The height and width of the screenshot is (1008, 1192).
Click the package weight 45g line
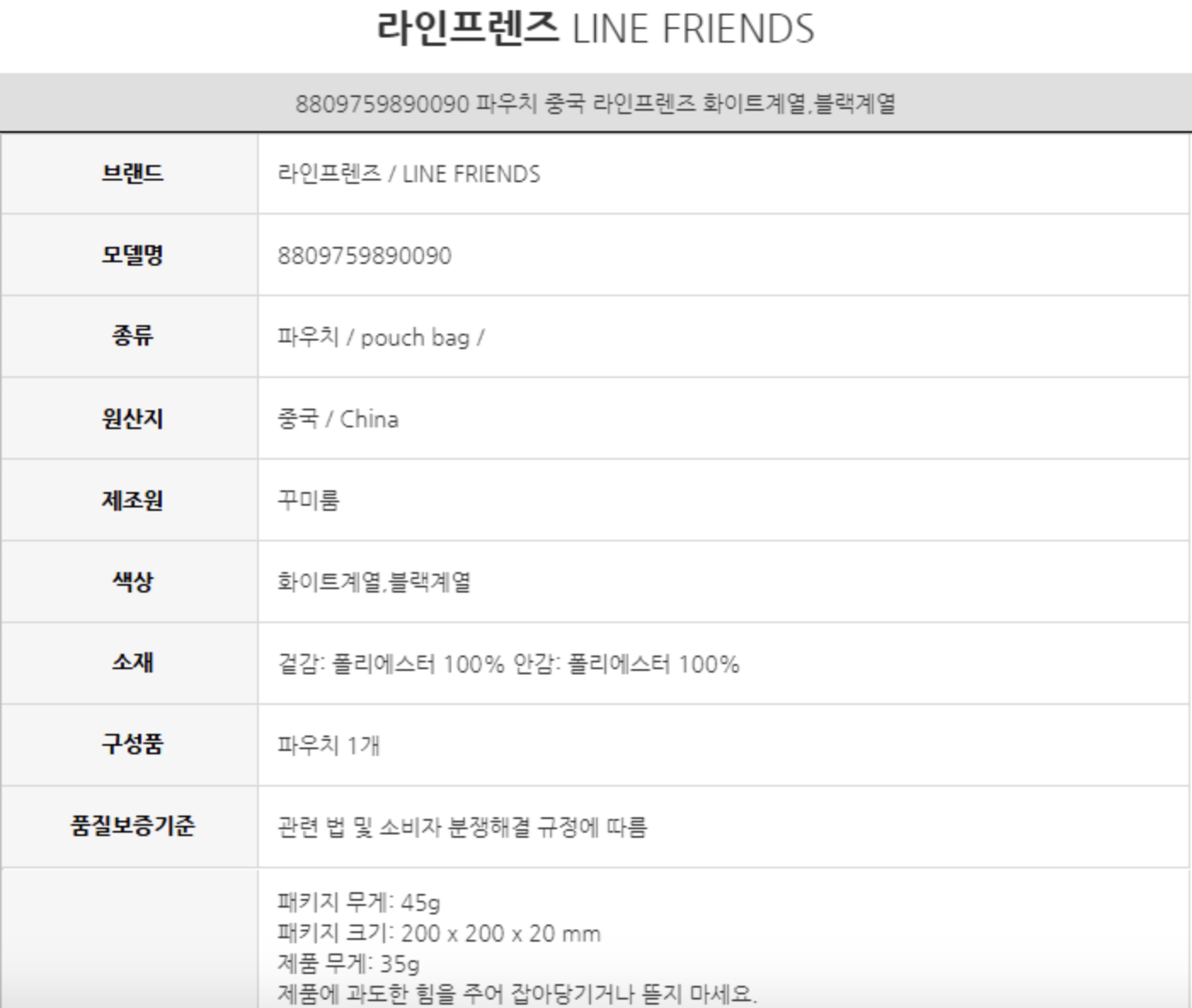(358, 902)
